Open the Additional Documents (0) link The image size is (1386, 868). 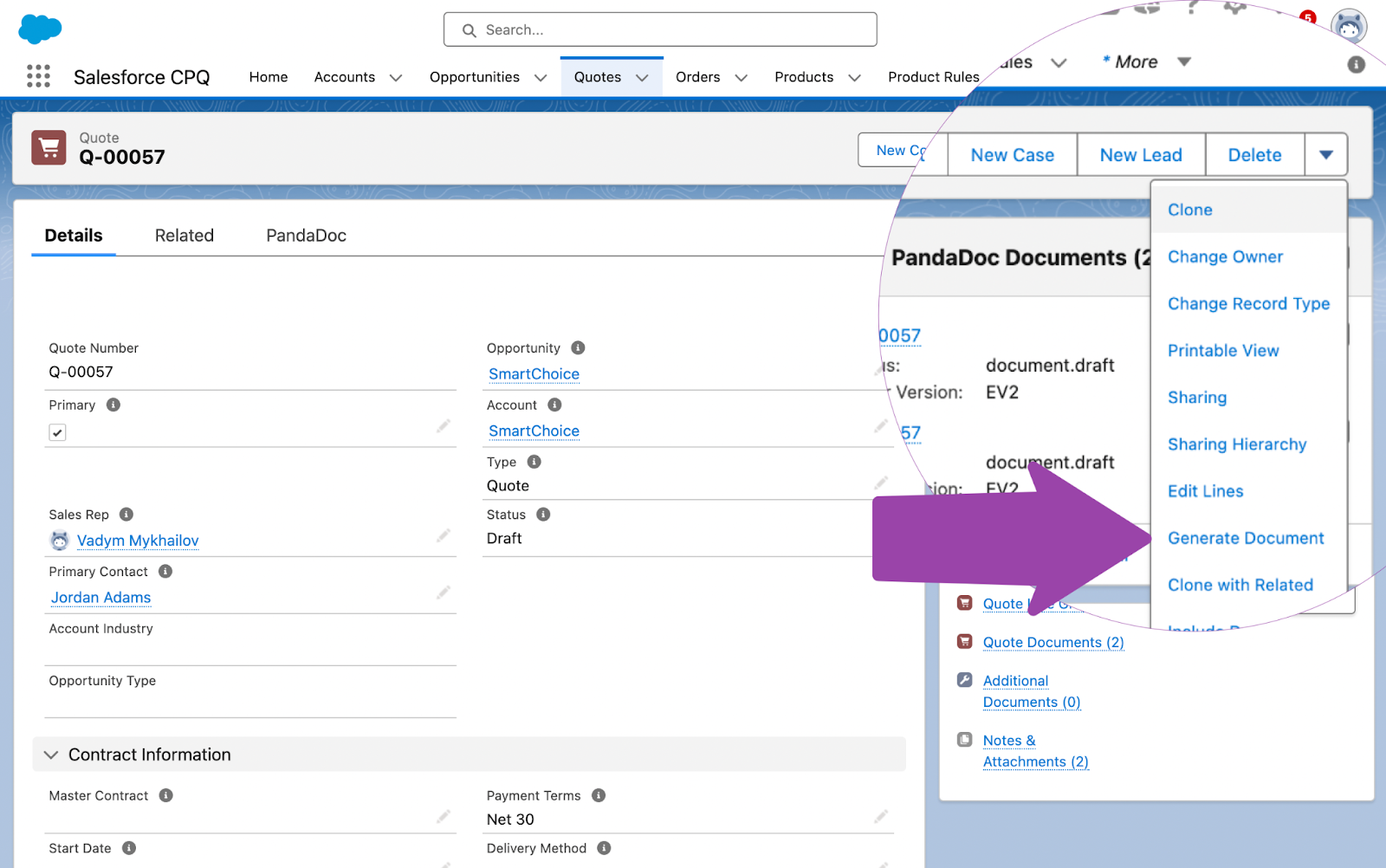click(x=1032, y=691)
